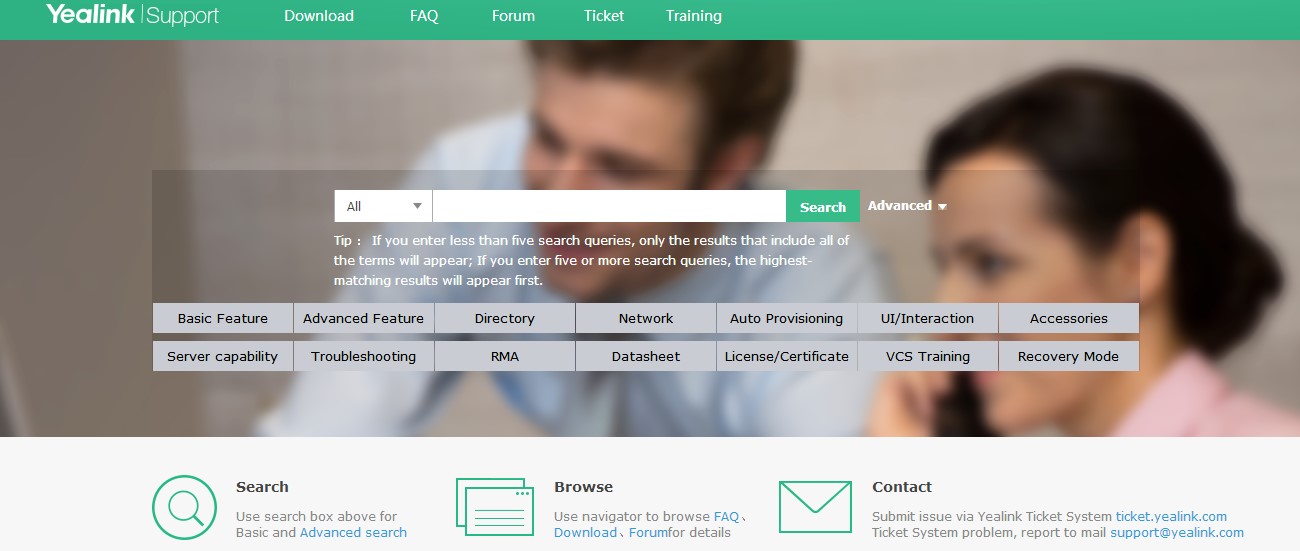Select the Datasheet category
This screenshot has width=1300, height=551.
(646, 356)
